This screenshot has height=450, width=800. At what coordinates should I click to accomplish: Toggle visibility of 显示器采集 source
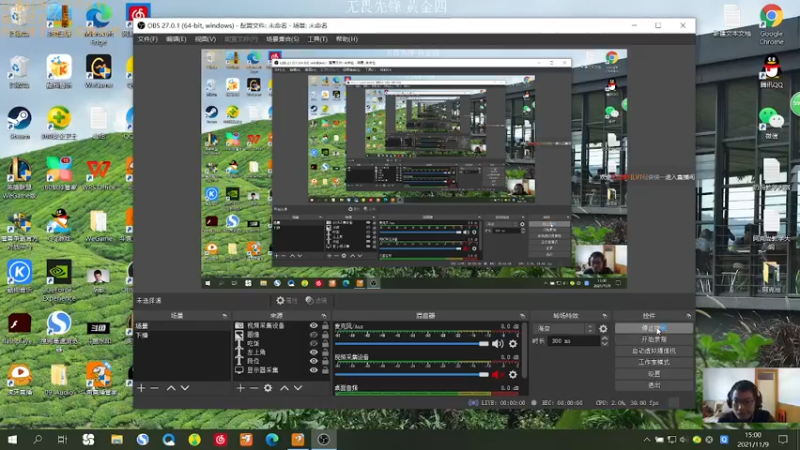coord(314,370)
